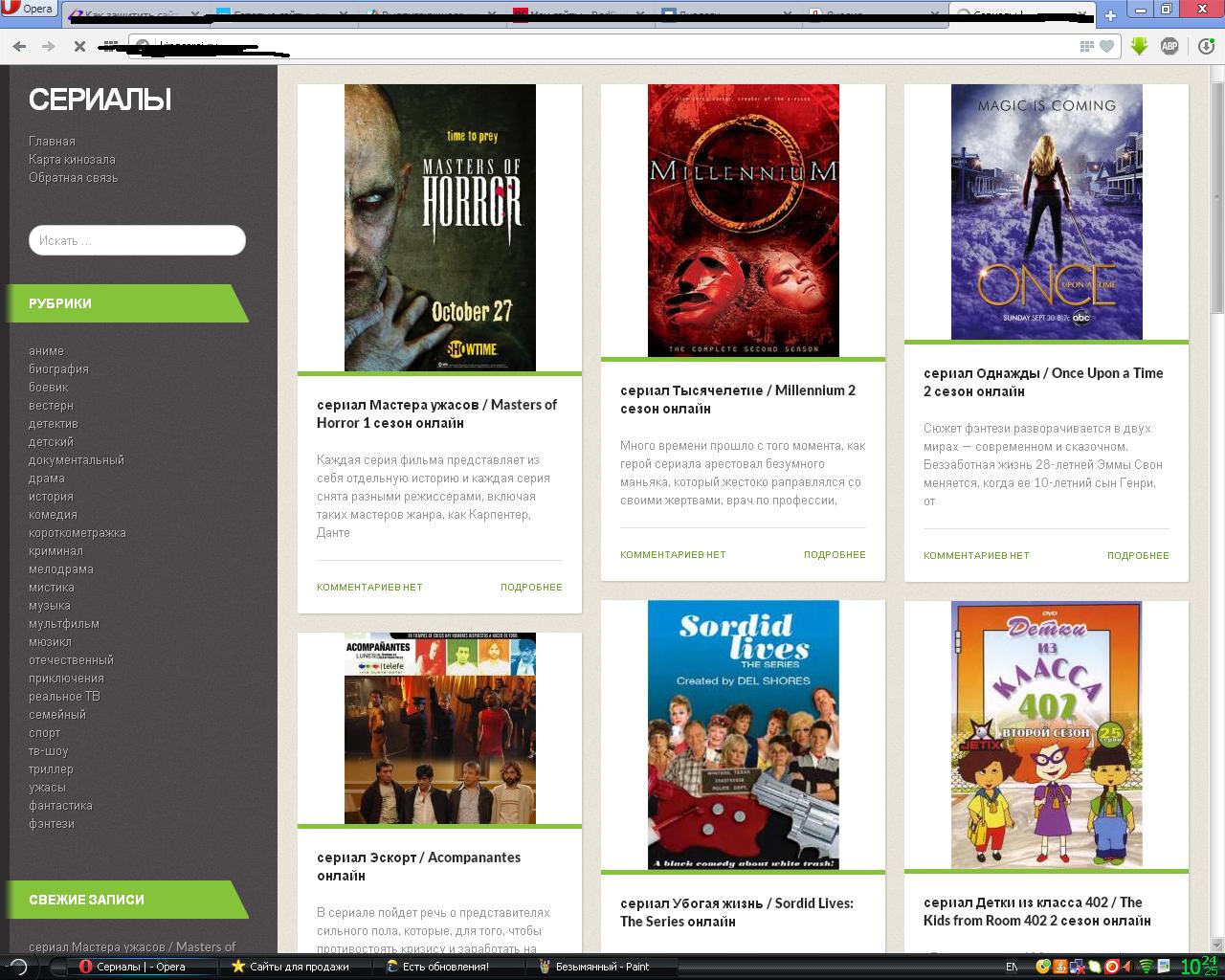Open the network connection tray icon with red X
This screenshot has width=1225, height=980.
(1077, 967)
